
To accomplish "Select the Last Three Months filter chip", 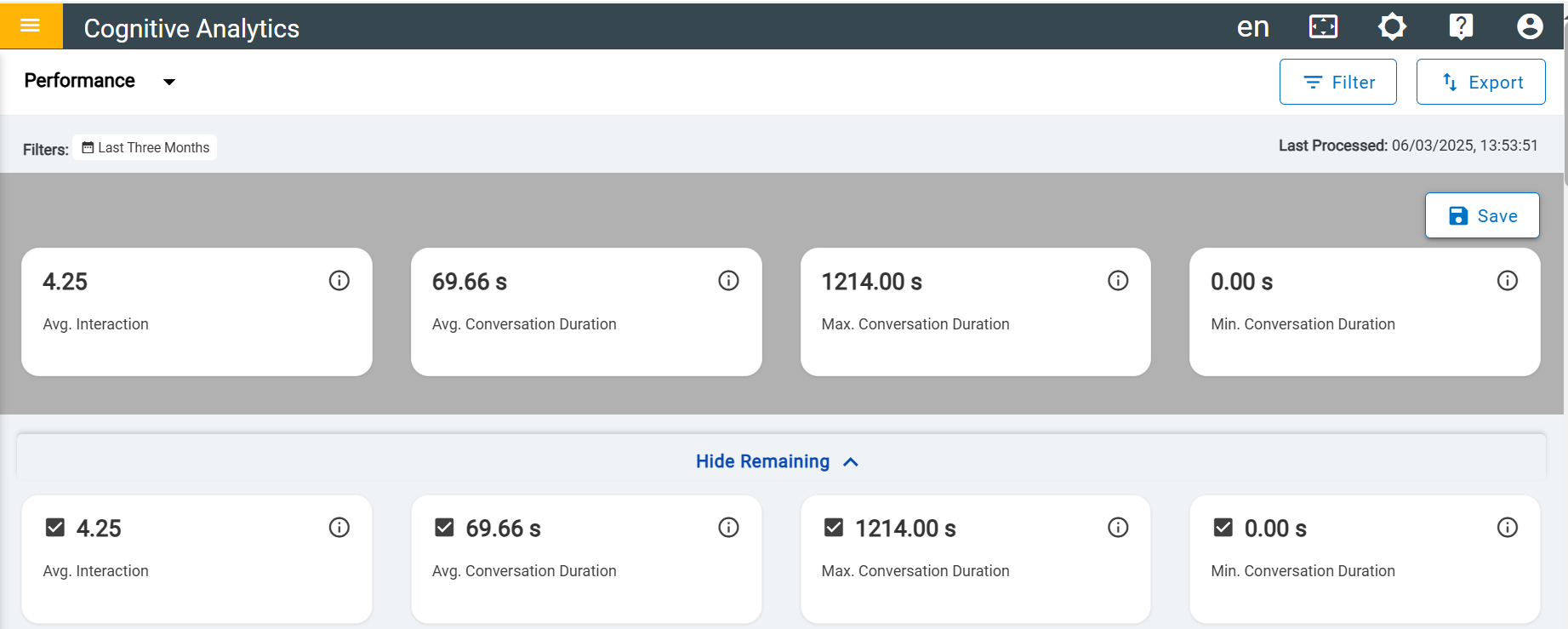I will click(145, 147).
